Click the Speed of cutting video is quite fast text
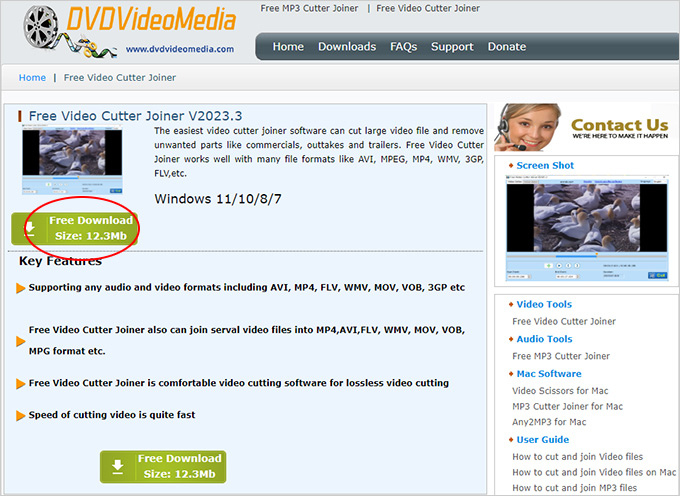This screenshot has height=496, width=680. [112, 415]
